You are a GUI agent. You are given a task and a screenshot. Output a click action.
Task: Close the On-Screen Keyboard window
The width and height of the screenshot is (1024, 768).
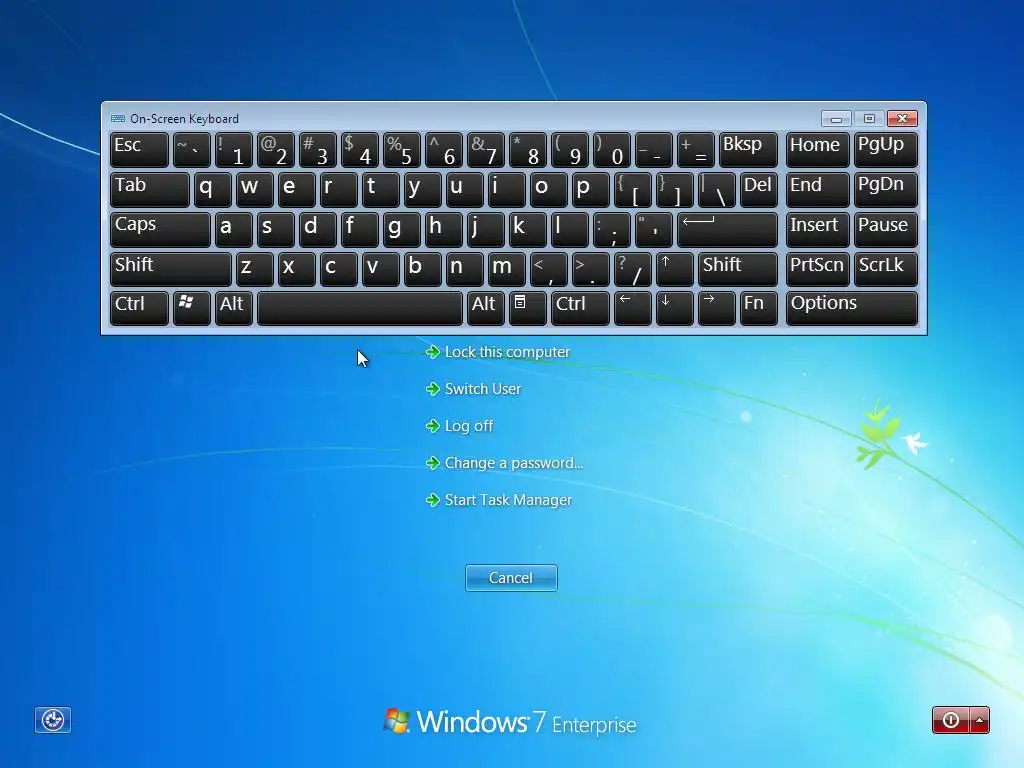[x=902, y=118]
